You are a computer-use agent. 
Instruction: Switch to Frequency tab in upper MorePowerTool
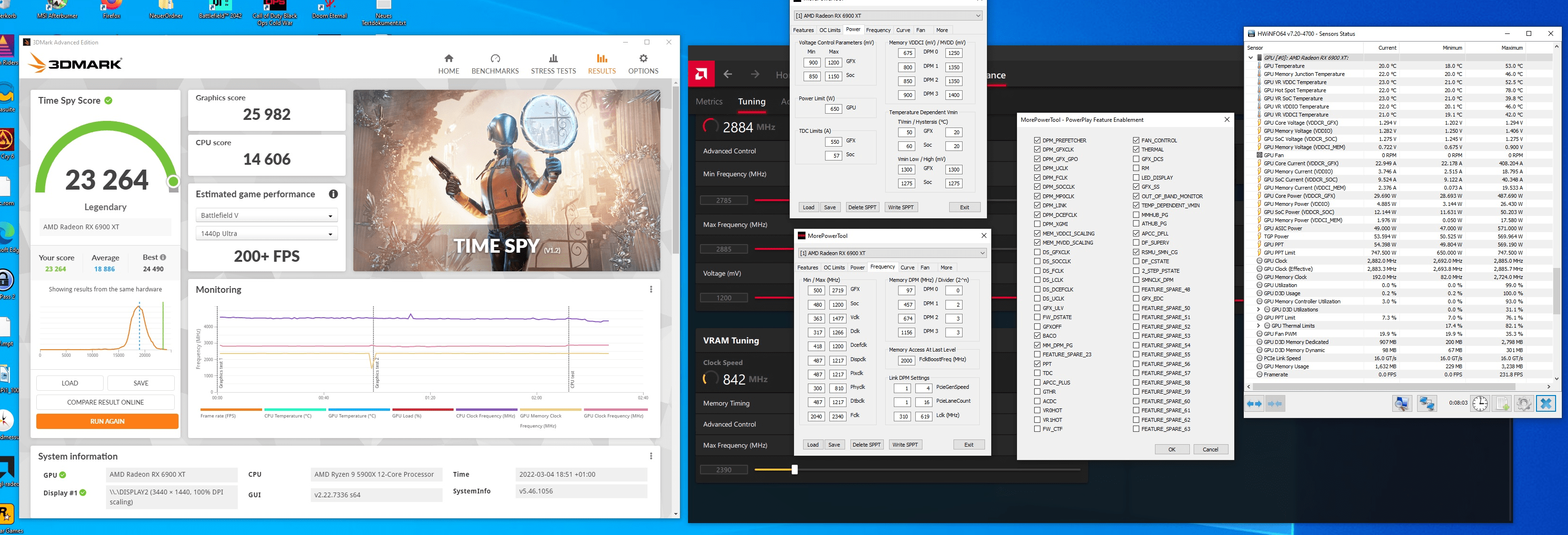coord(878,31)
